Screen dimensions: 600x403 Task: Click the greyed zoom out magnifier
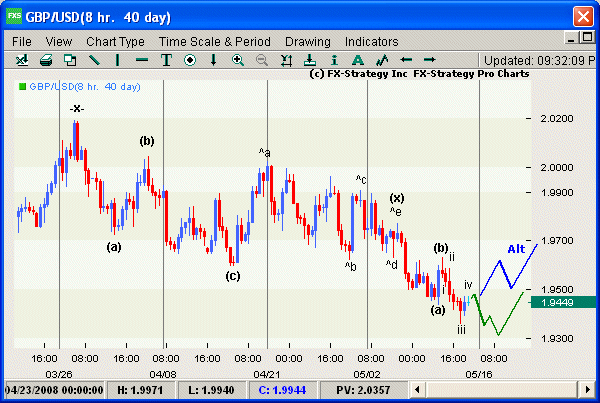pyautogui.click(x=262, y=60)
